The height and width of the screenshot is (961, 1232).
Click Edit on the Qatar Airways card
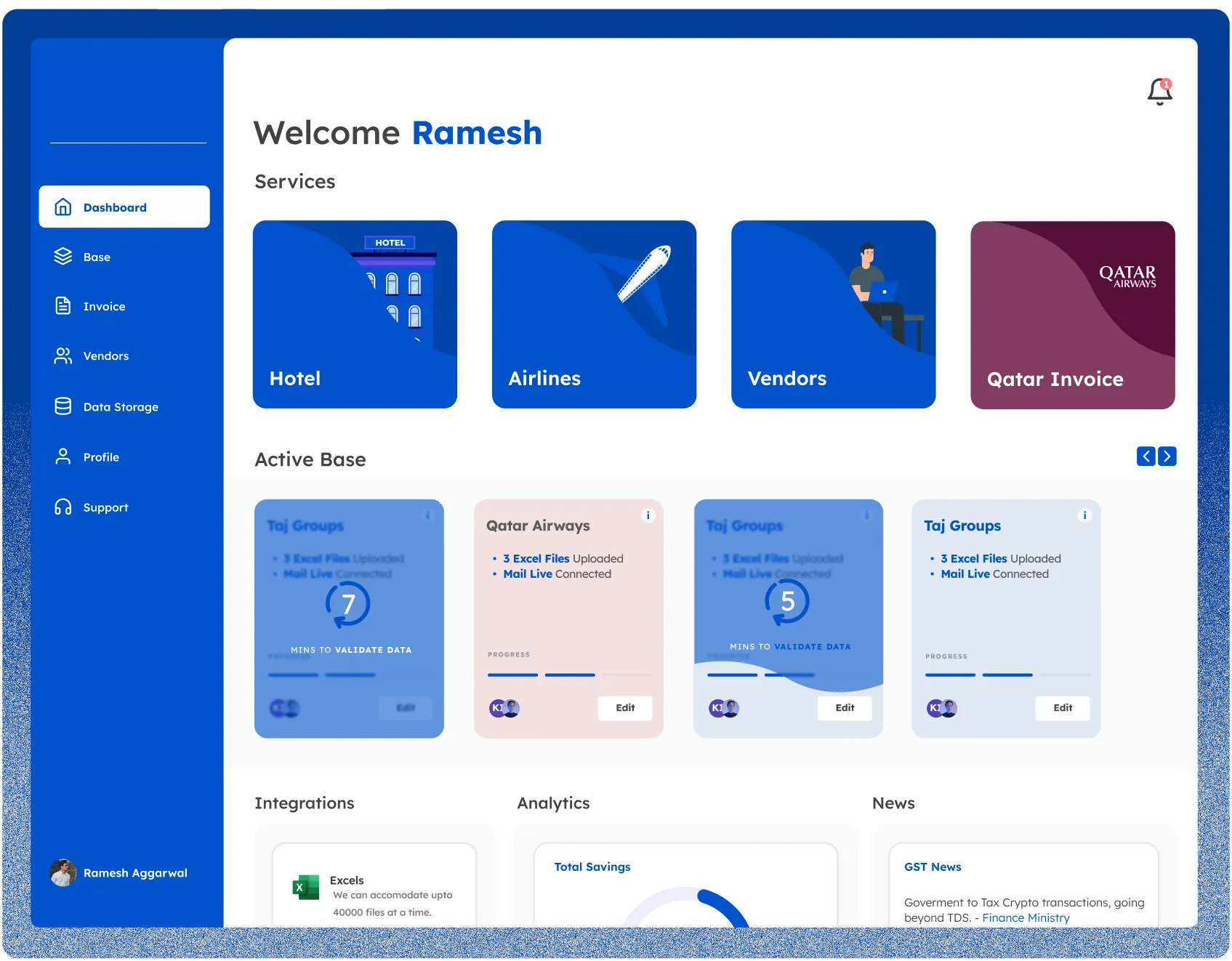(625, 708)
